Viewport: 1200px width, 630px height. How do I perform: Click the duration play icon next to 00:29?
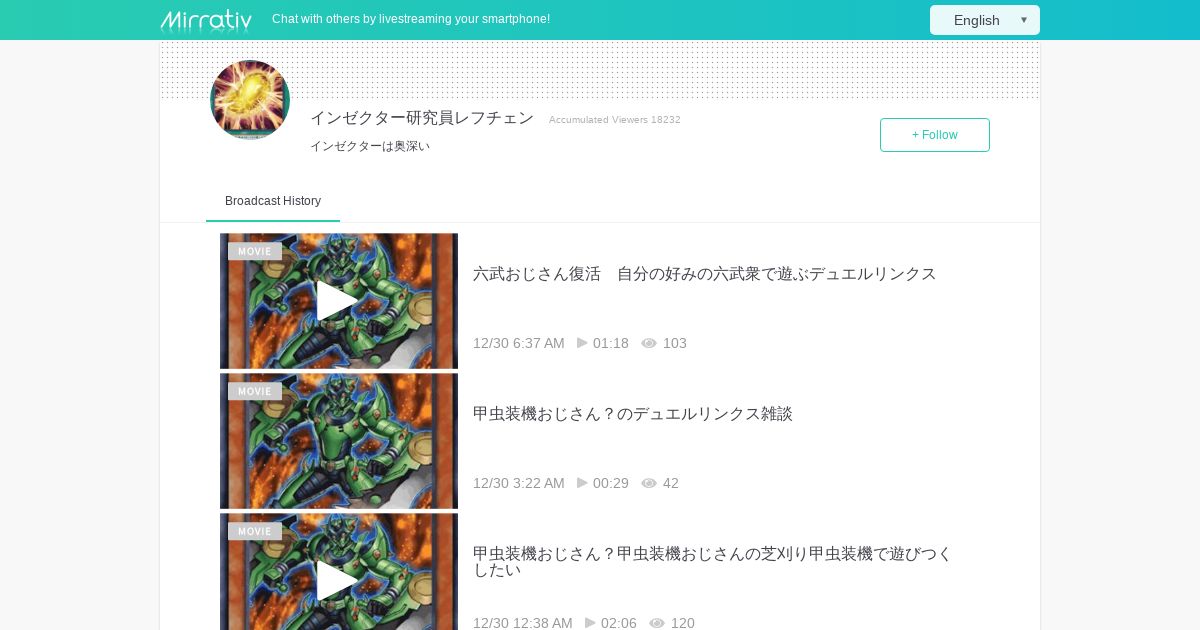pyautogui.click(x=583, y=483)
